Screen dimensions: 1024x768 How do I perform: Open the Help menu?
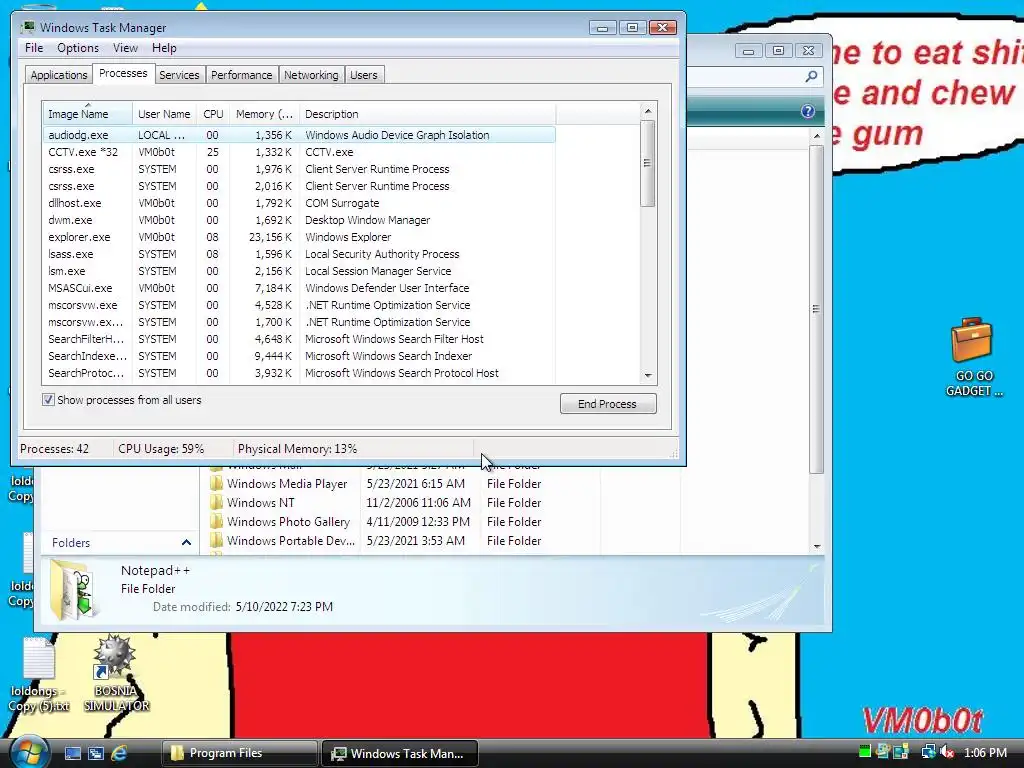click(164, 48)
